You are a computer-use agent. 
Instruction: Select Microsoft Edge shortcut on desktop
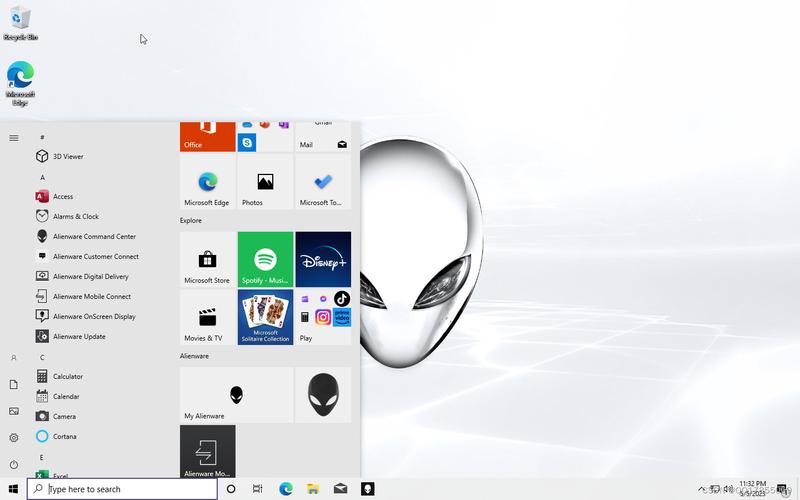[20, 83]
